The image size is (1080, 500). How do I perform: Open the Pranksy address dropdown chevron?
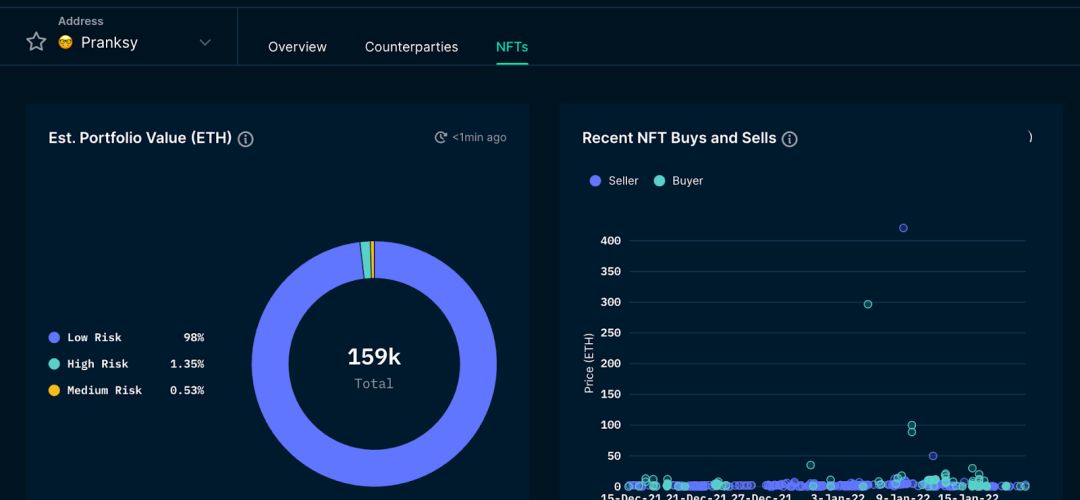click(205, 42)
